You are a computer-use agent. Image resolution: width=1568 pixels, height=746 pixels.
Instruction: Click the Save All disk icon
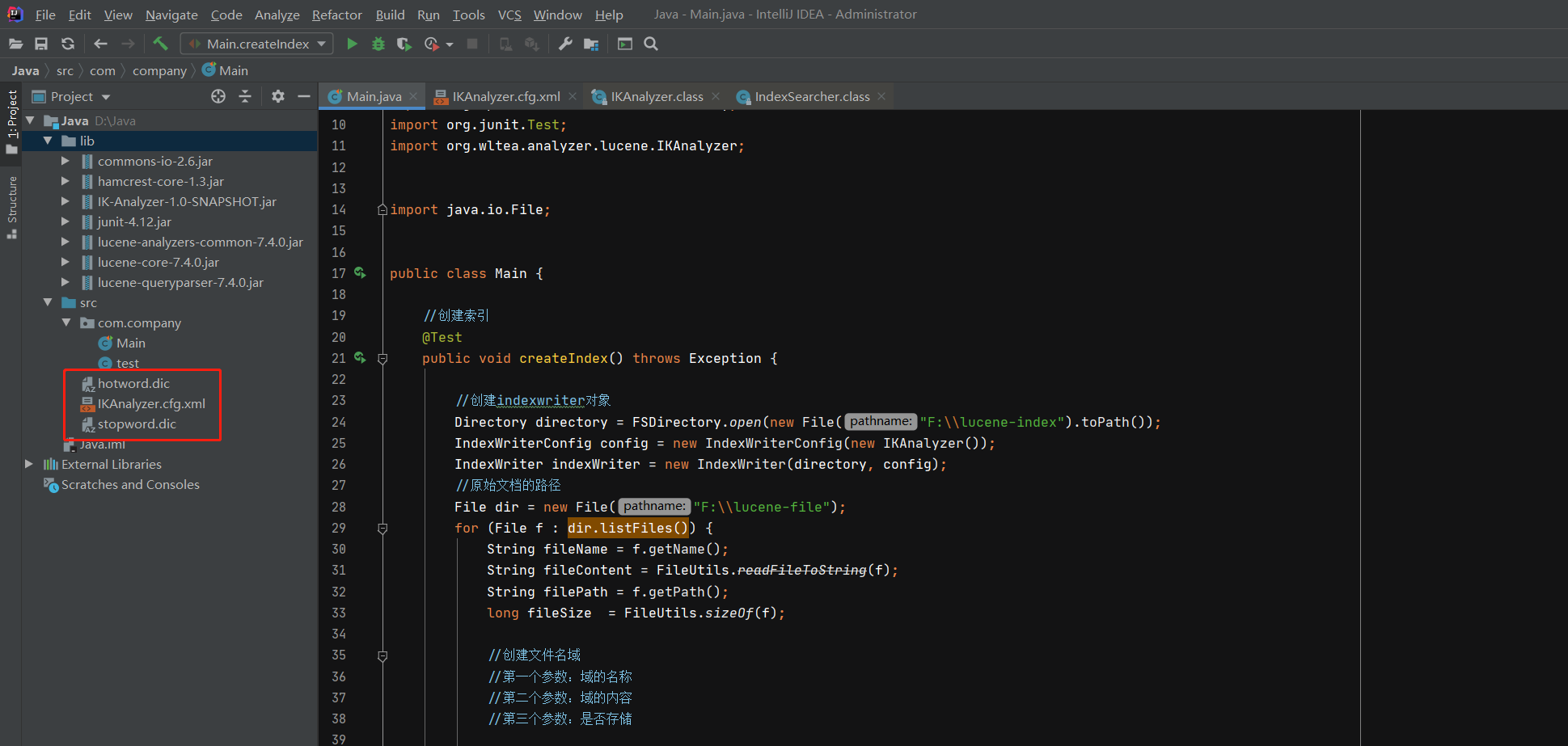tap(41, 44)
